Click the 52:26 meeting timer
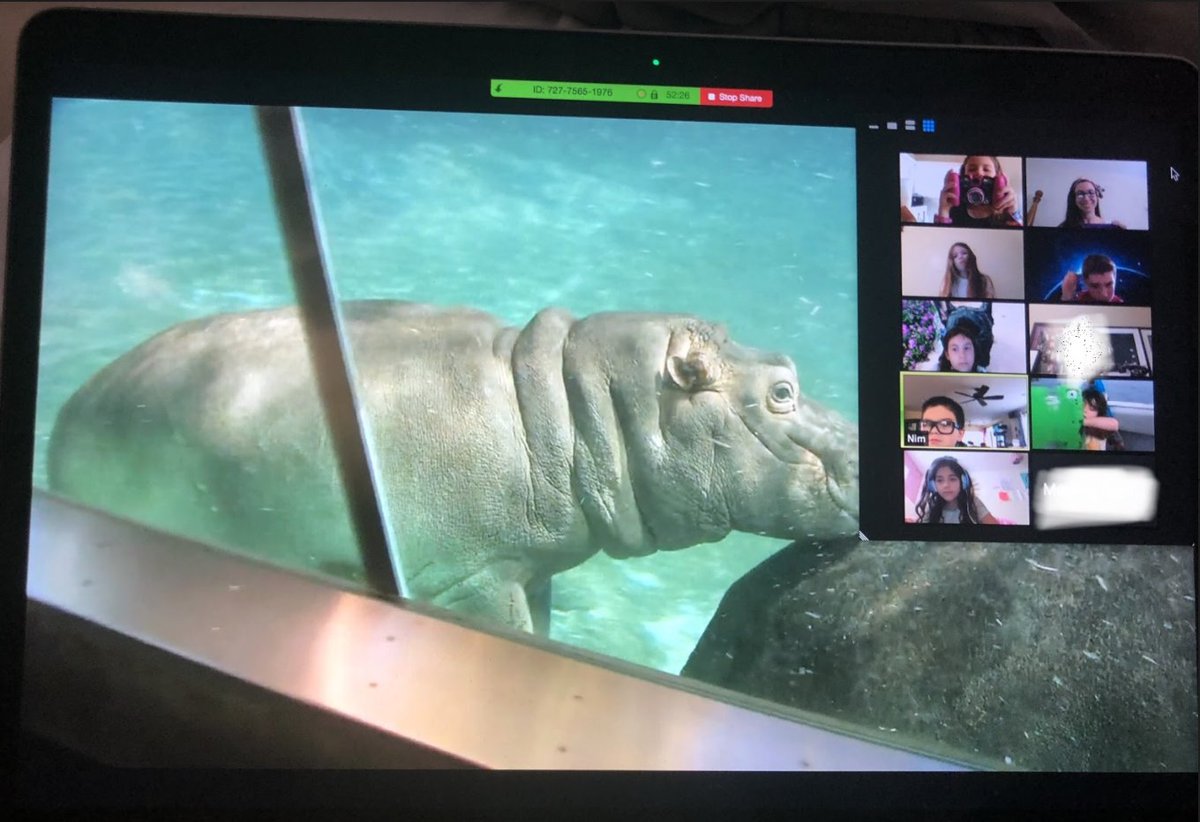The height and width of the screenshot is (822, 1200). 678,95
